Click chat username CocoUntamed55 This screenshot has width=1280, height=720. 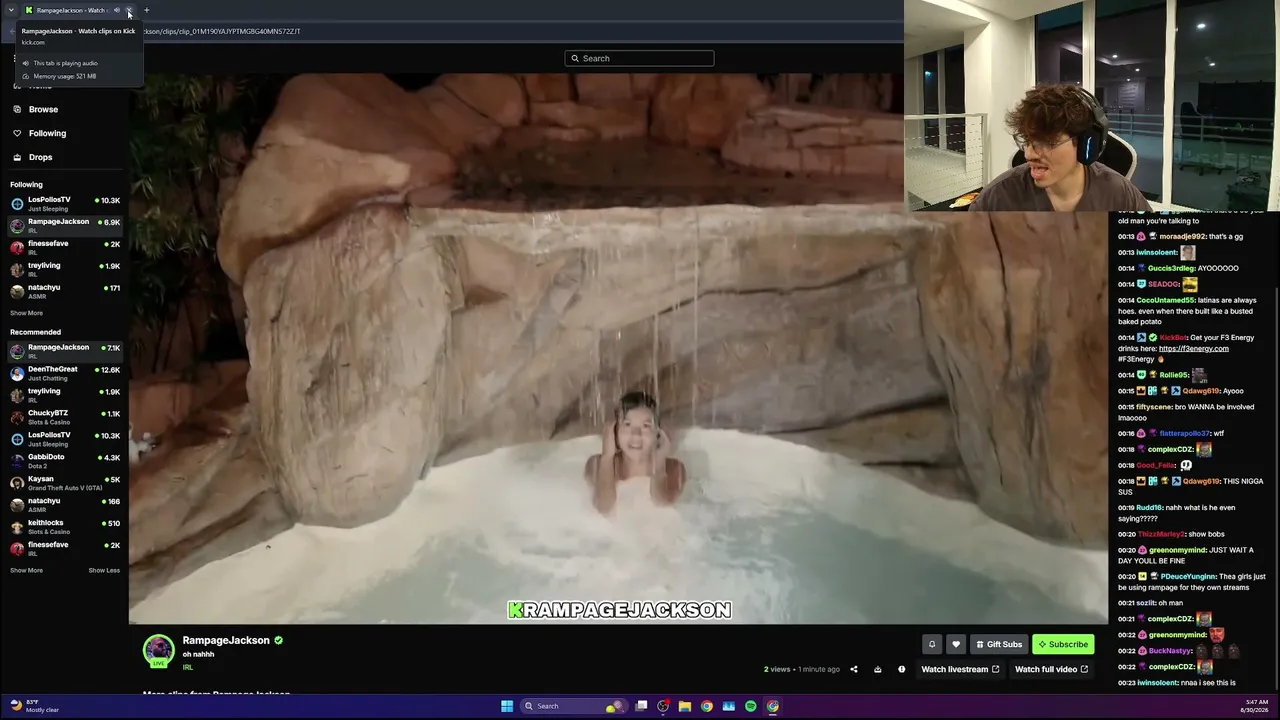[1165, 300]
